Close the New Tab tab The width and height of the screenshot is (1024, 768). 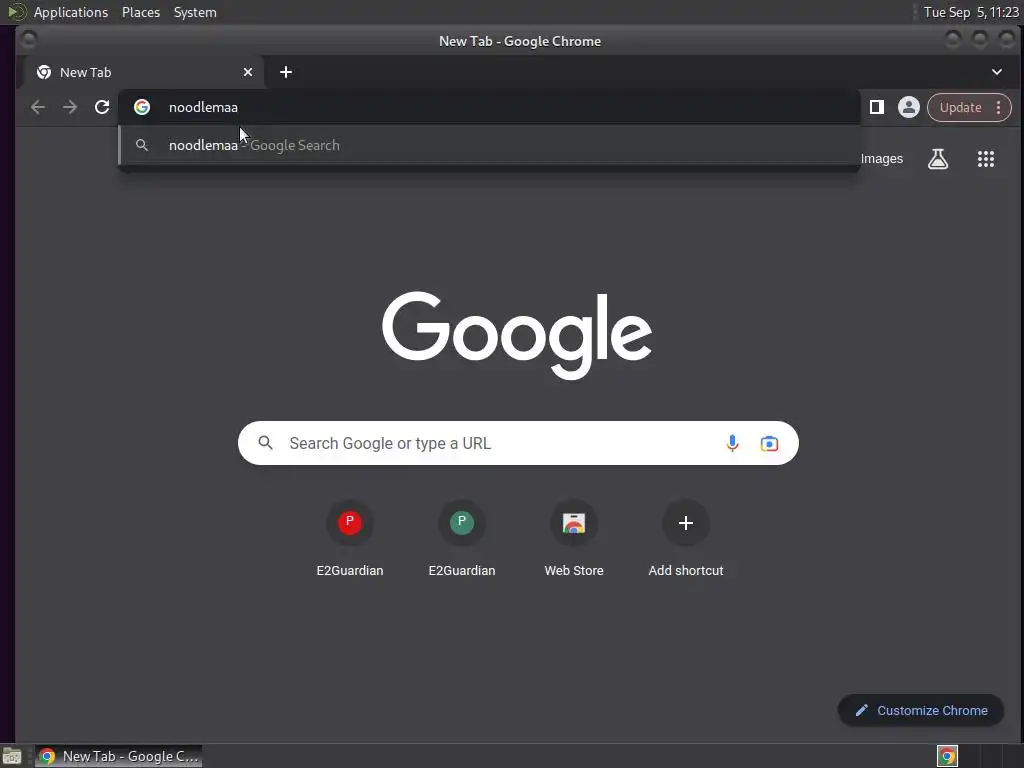(248, 72)
